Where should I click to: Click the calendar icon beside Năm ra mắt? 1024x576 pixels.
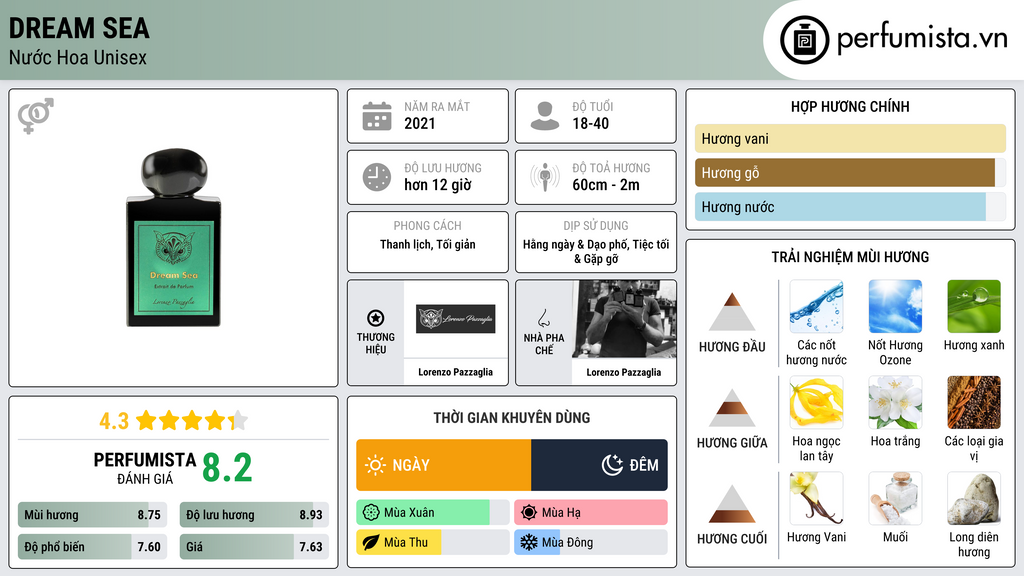coord(377,116)
